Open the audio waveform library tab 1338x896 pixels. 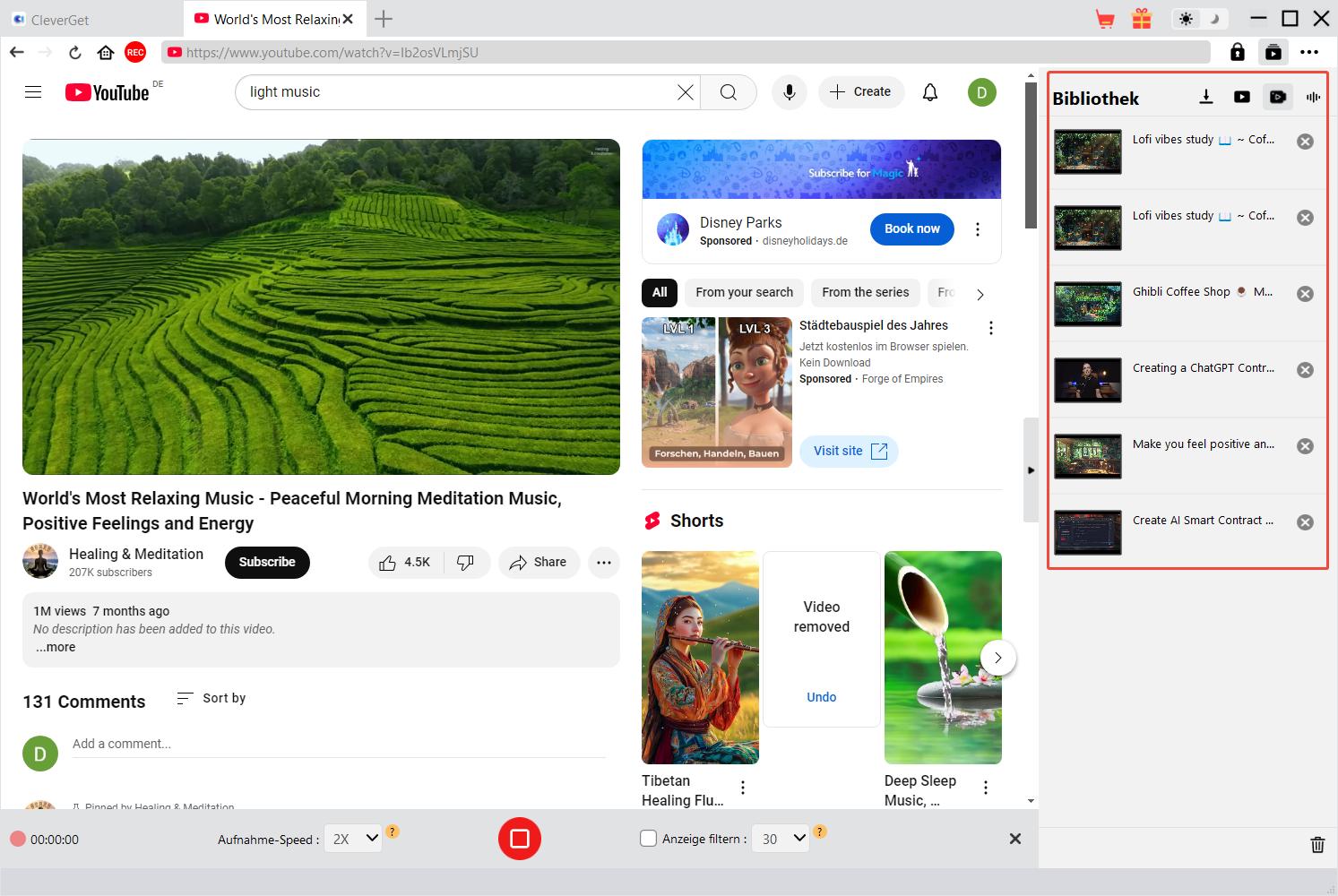[x=1313, y=97]
